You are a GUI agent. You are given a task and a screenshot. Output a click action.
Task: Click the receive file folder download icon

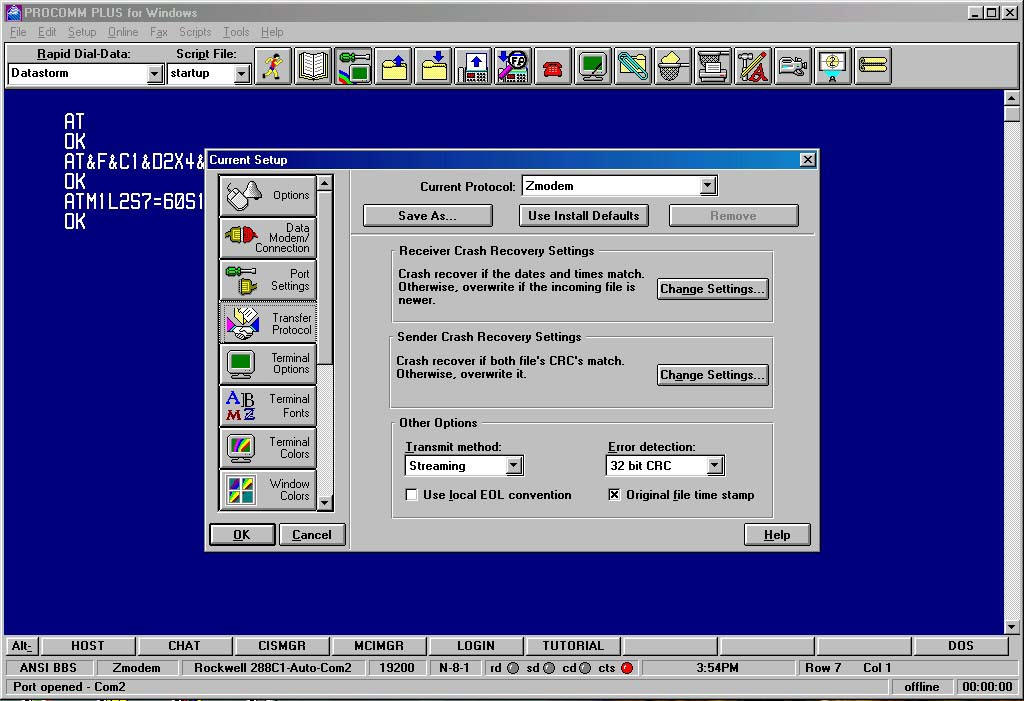[x=433, y=66]
